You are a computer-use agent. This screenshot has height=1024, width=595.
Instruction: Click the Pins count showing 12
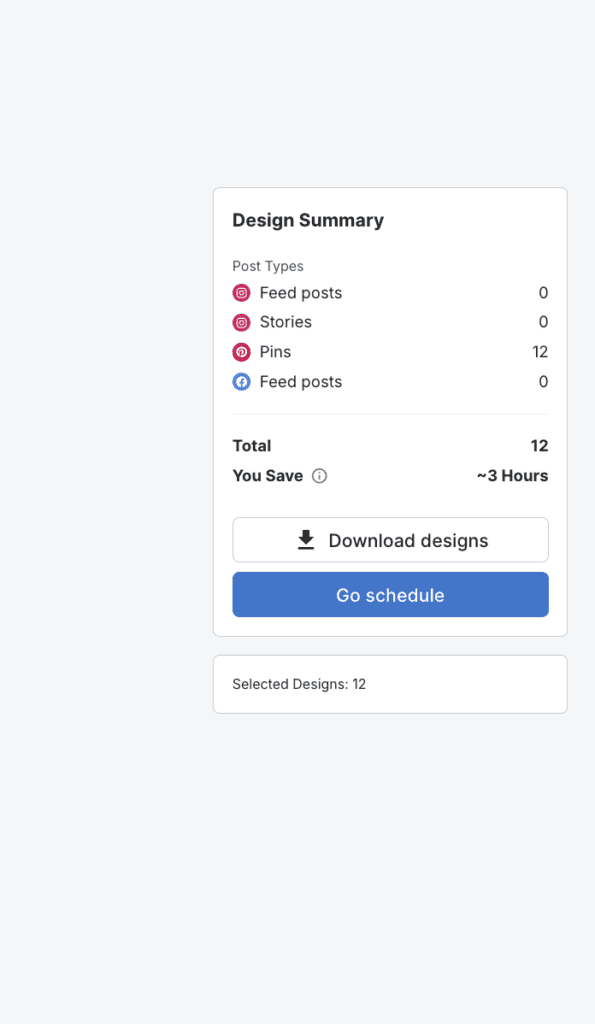pos(540,352)
